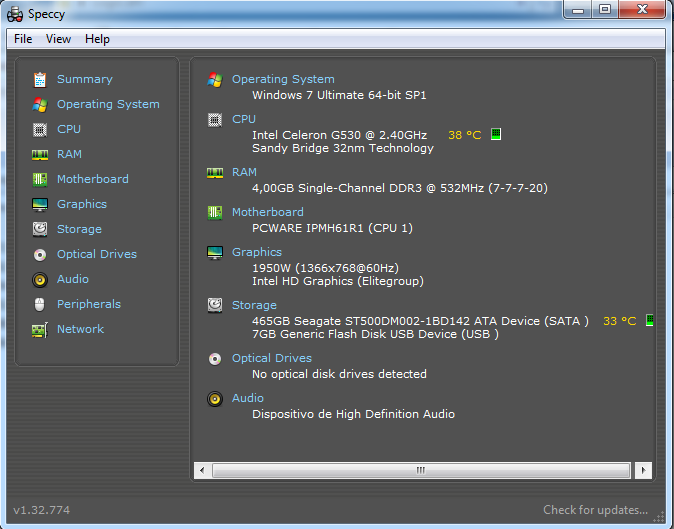Click the storage temperature 33 °C value
674x529 pixels.
click(619, 321)
